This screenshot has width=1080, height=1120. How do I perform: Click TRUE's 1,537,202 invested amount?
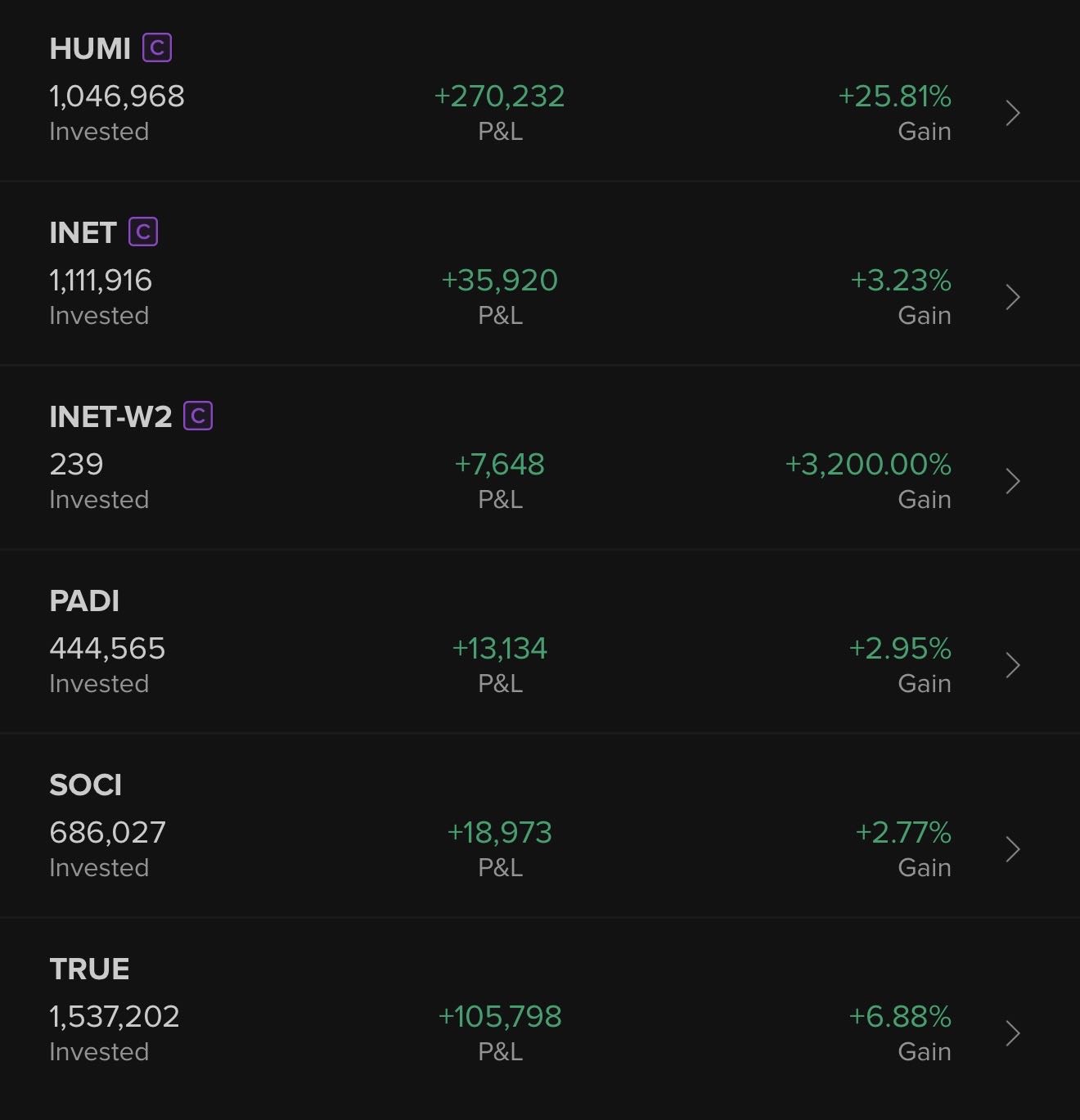tap(115, 1017)
